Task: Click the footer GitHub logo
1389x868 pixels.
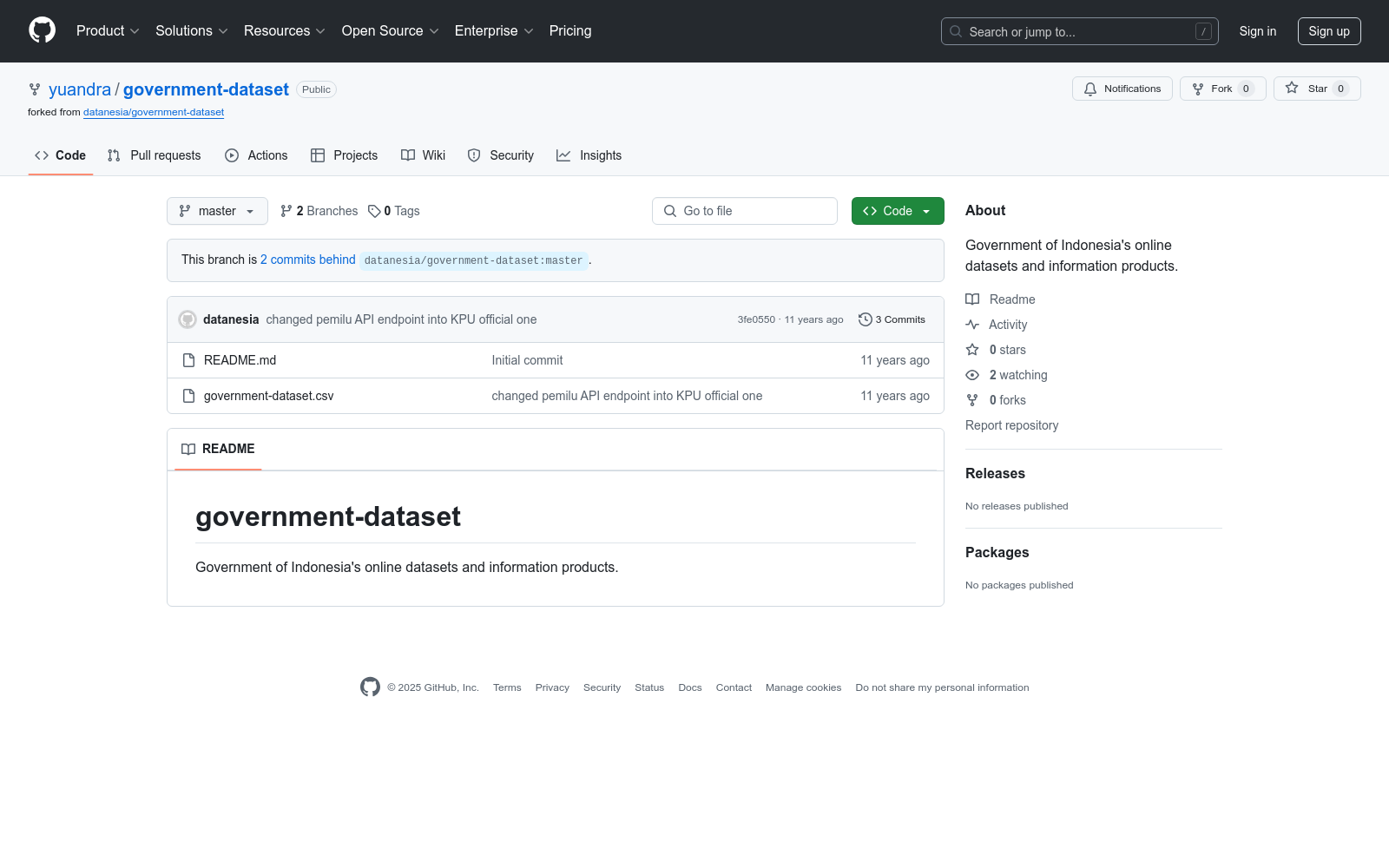Action: tap(370, 687)
